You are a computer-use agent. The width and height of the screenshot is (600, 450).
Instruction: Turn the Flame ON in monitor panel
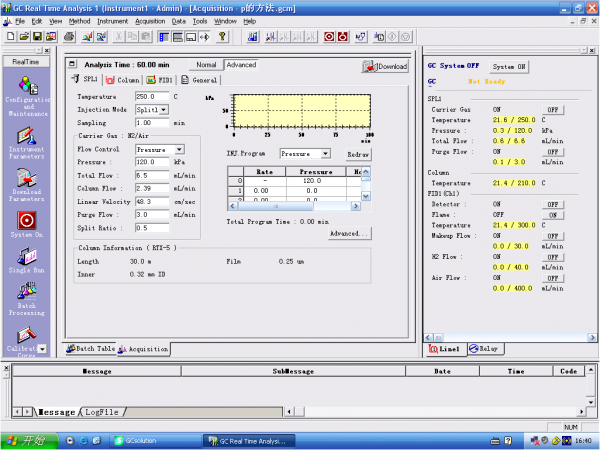click(x=551, y=214)
